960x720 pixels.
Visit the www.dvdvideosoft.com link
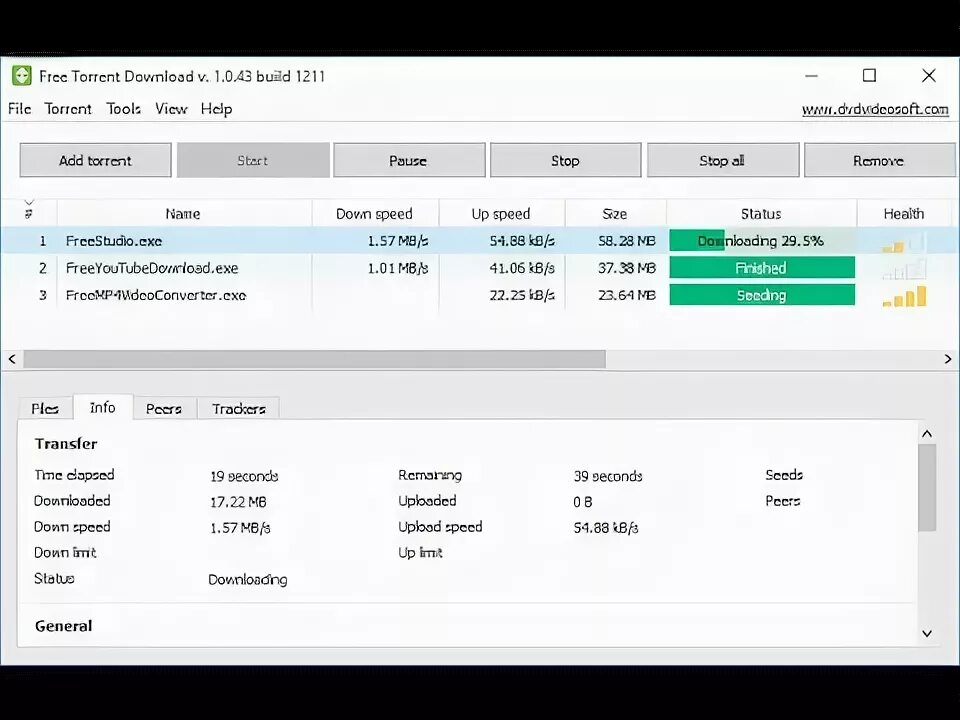click(x=876, y=110)
